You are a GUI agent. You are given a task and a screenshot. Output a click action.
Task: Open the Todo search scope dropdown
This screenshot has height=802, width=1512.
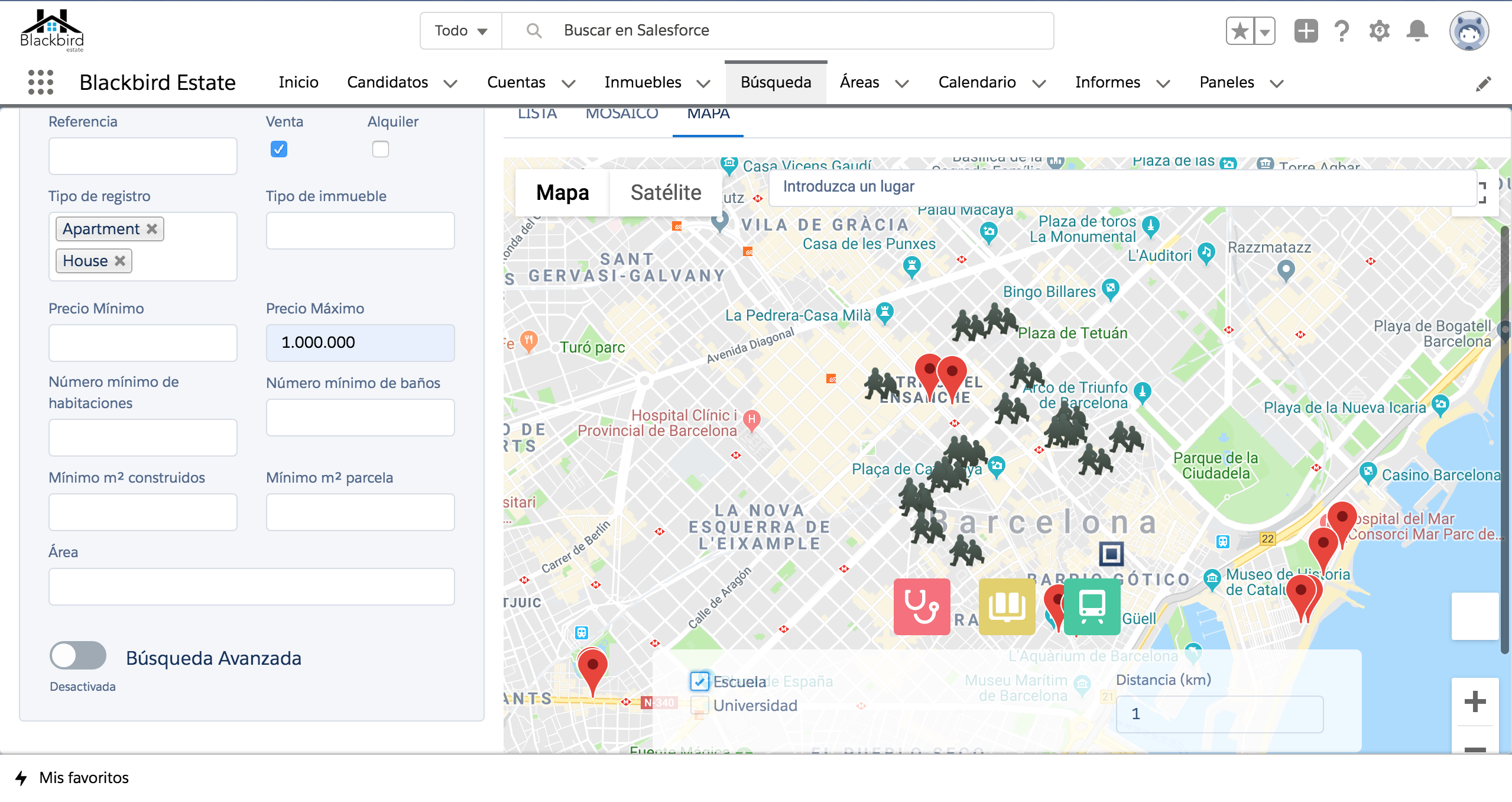[460, 30]
